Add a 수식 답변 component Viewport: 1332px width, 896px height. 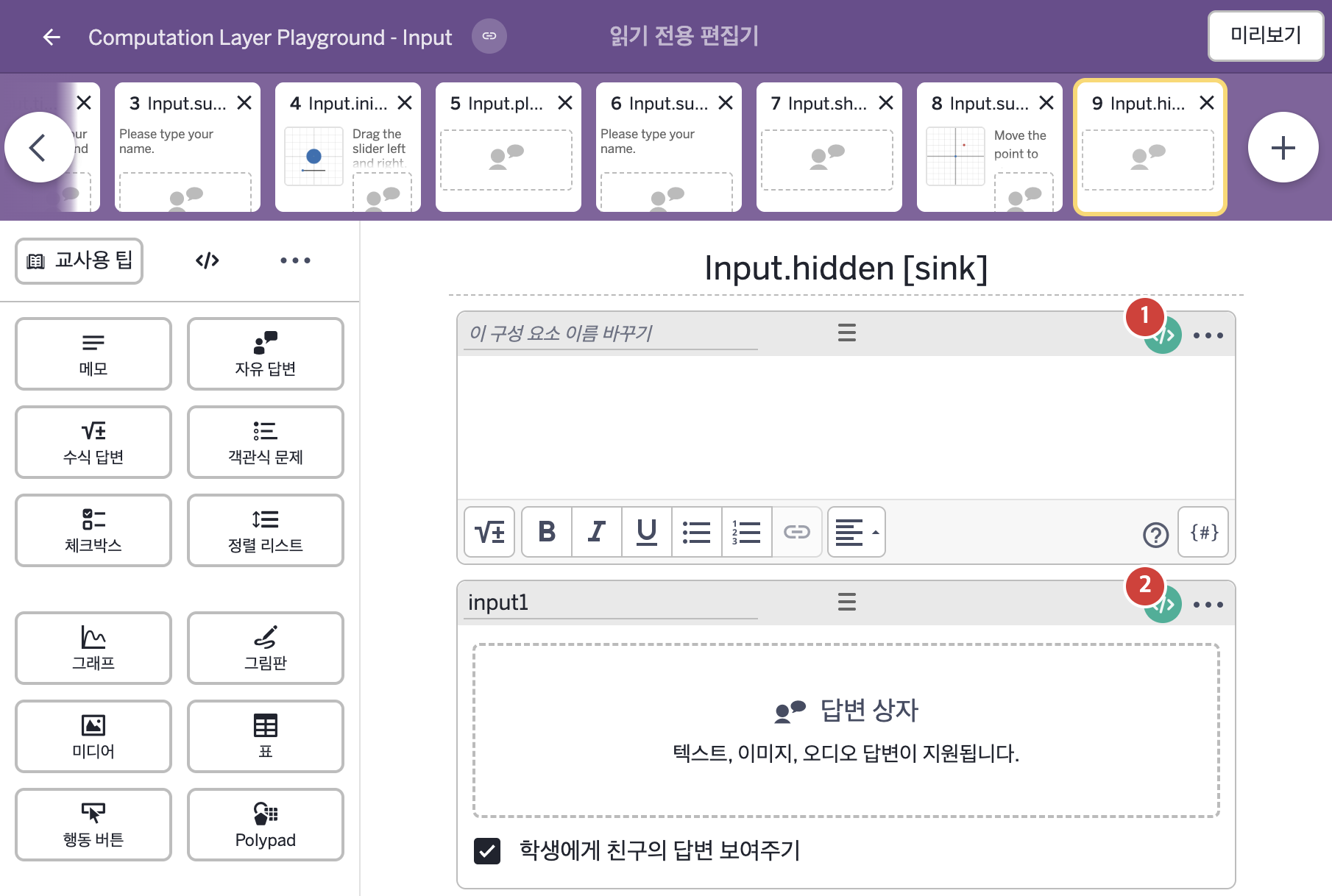[93, 442]
